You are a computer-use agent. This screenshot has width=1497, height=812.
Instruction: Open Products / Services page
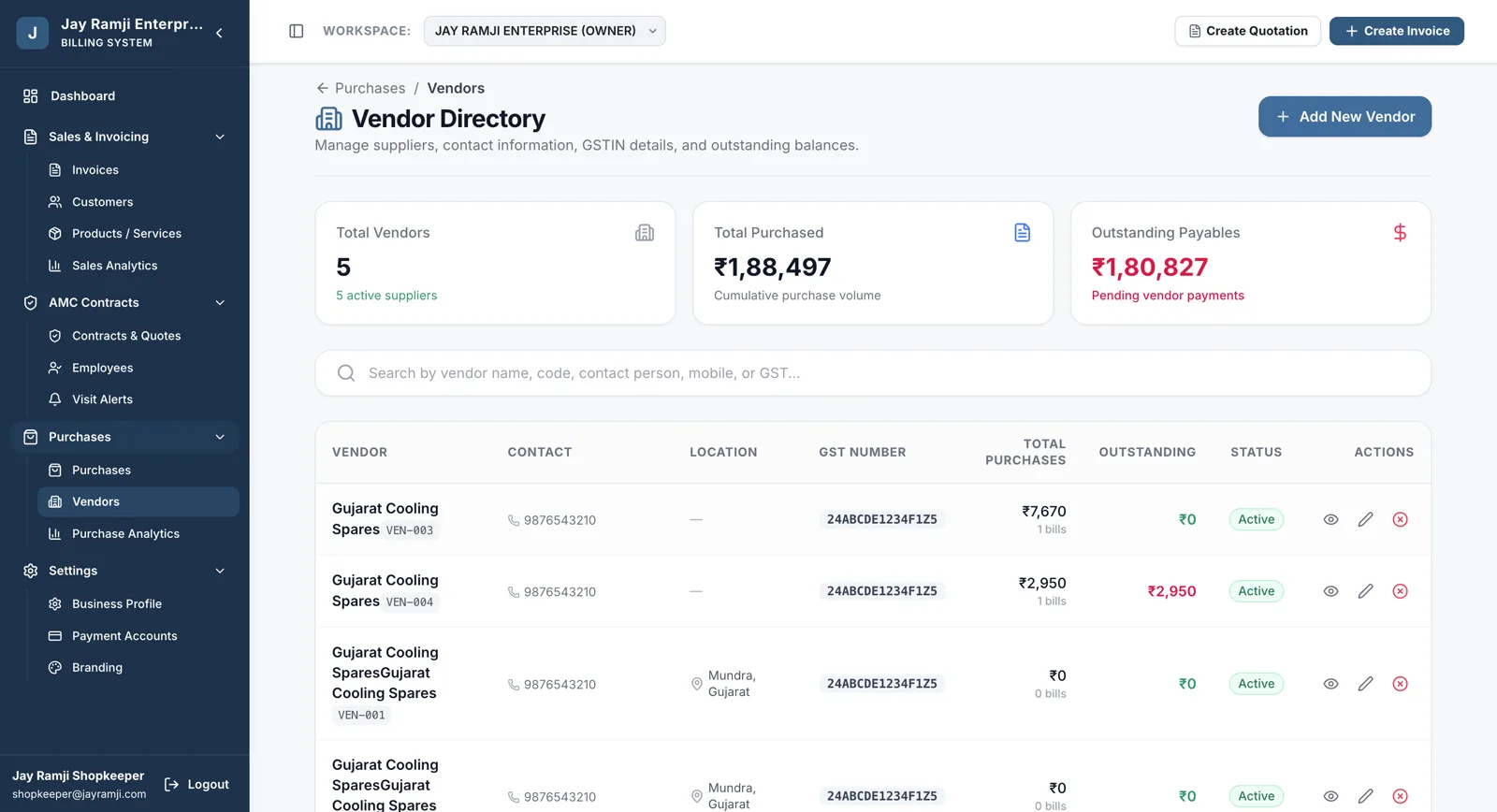click(x=138, y=234)
